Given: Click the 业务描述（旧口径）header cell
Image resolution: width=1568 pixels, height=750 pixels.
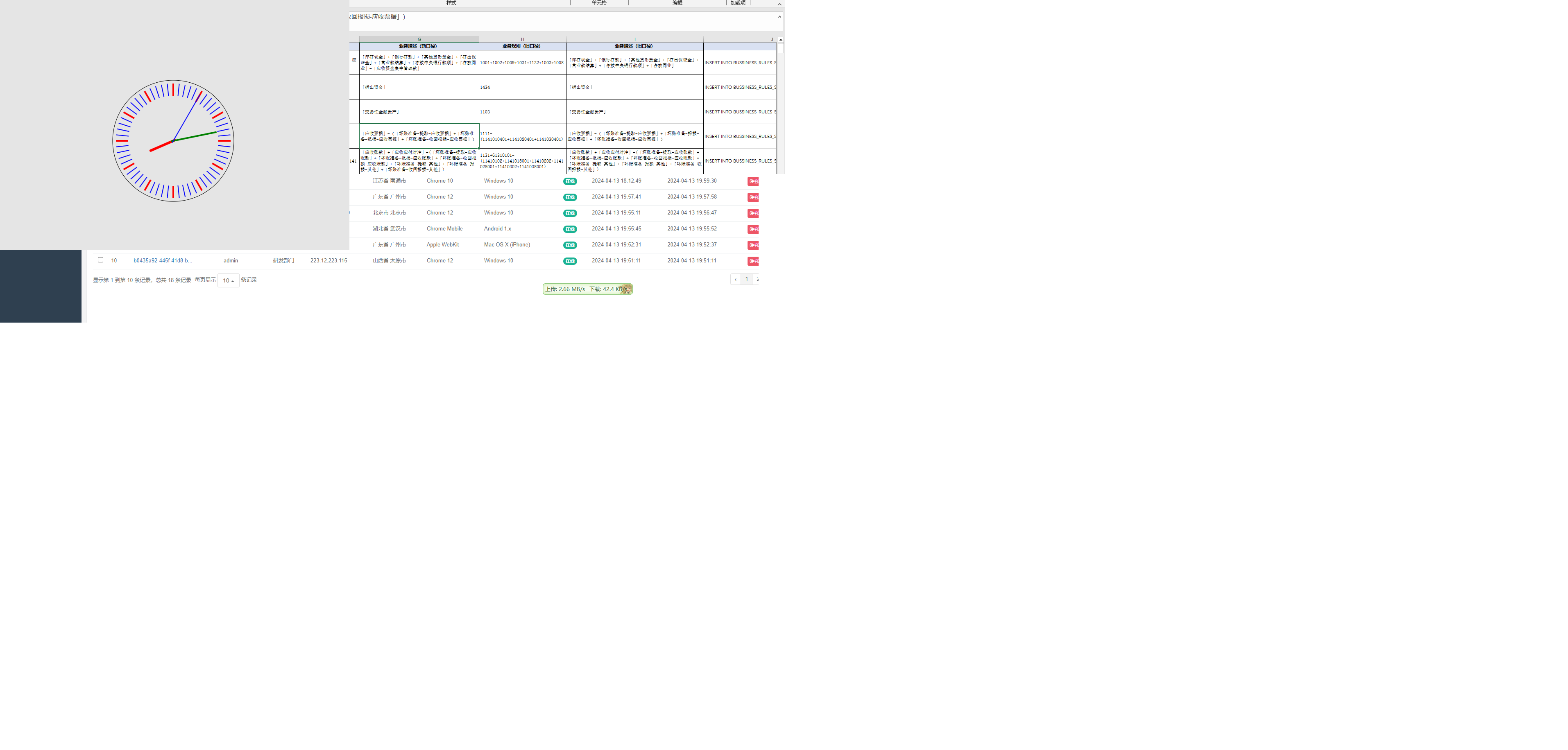Looking at the screenshot, I should click(635, 46).
